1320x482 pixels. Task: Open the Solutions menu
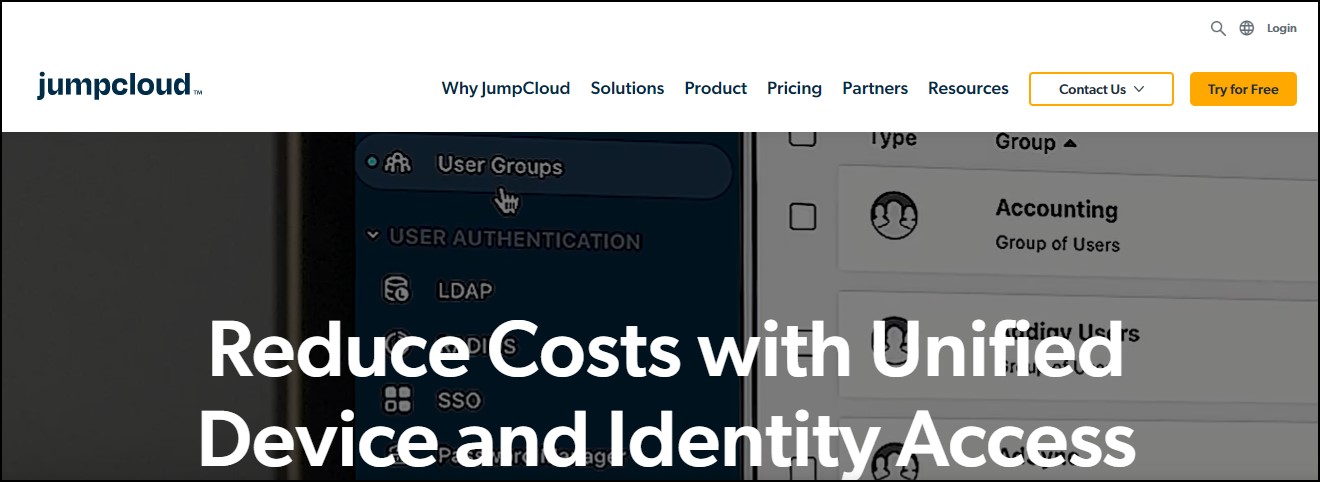coord(627,88)
